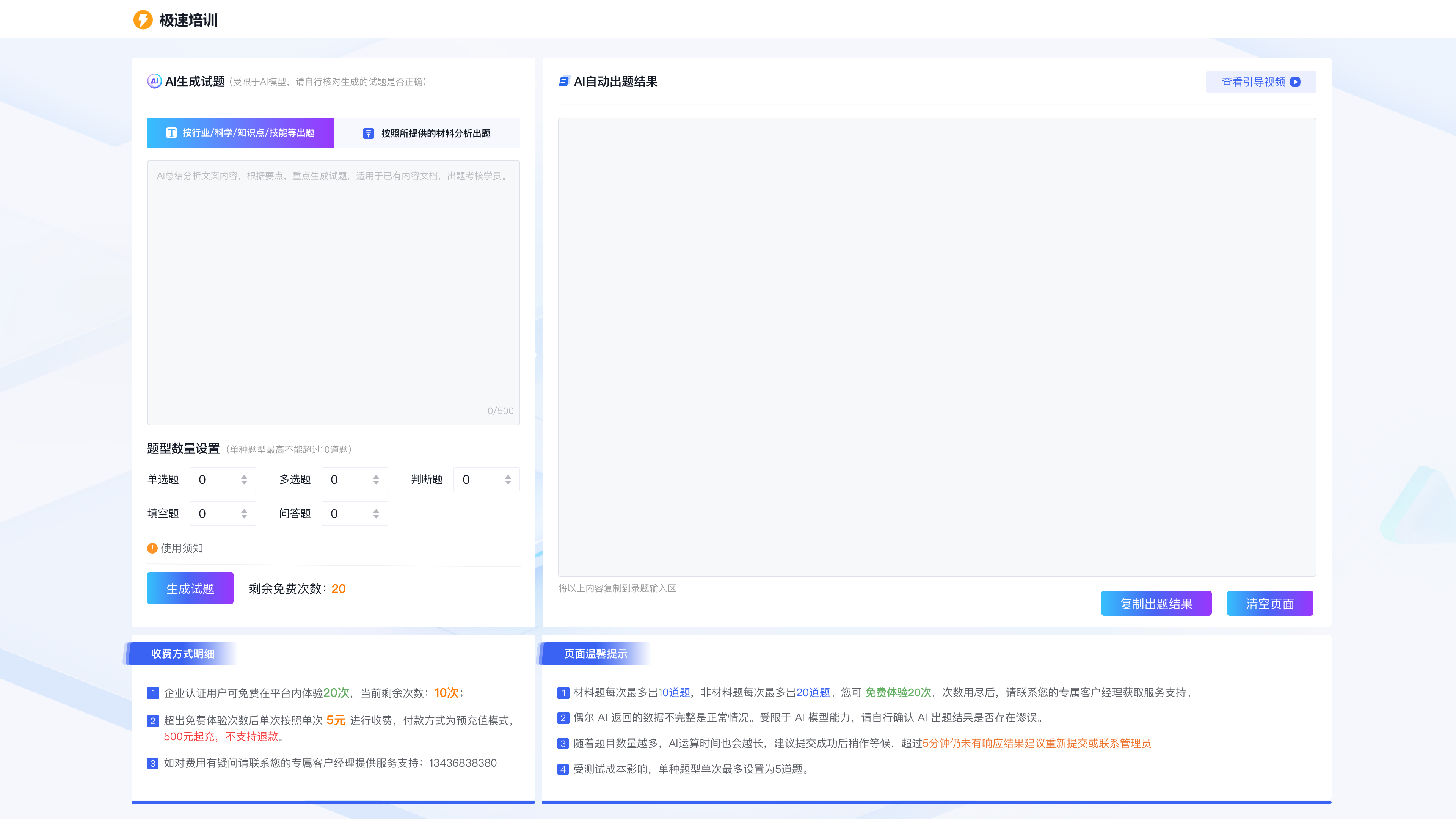Click the green 免费体验20次 text

pyautogui.click(x=898, y=692)
